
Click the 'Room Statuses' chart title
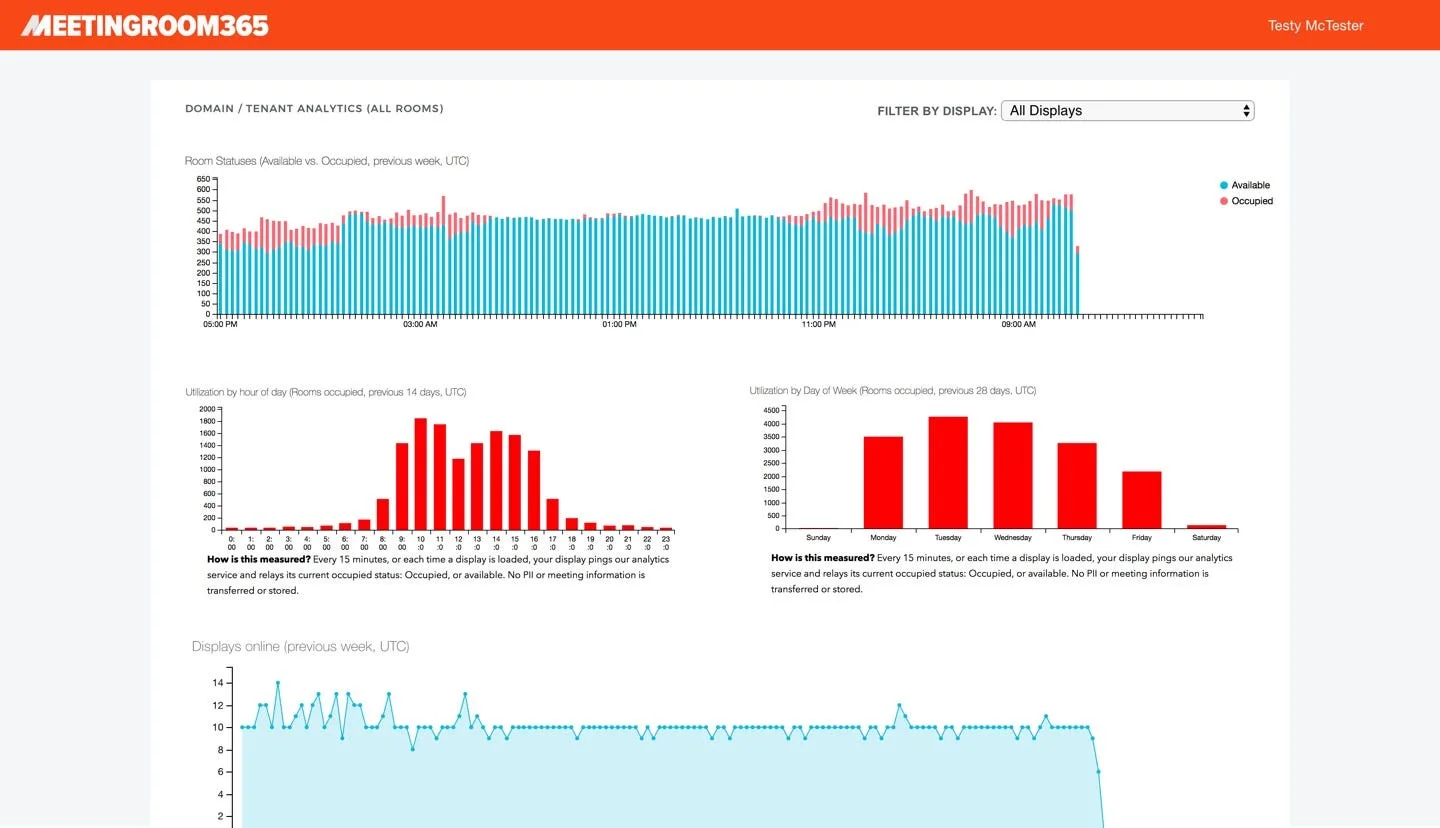point(327,161)
